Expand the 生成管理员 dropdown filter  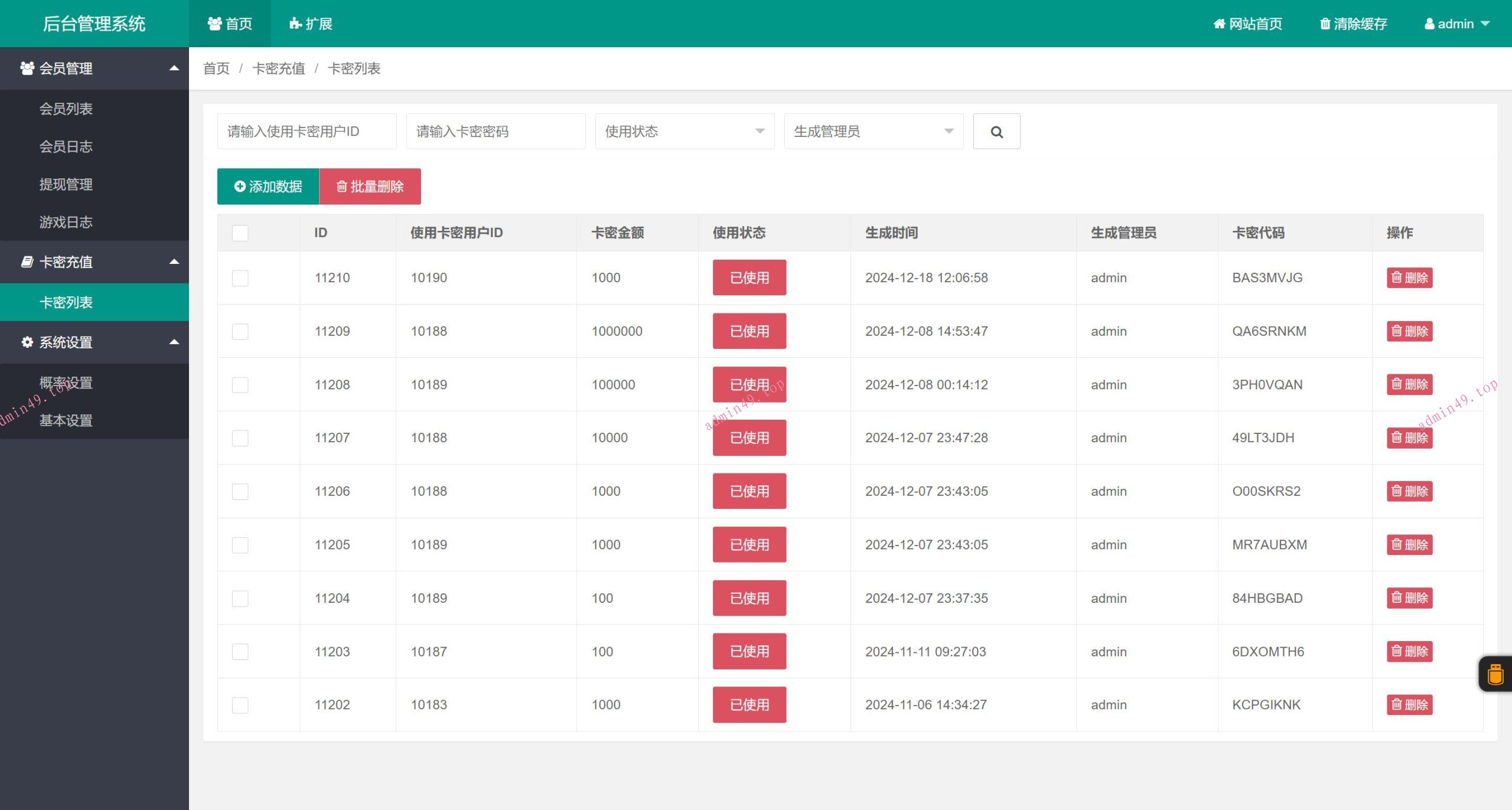(x=873, y=132)
